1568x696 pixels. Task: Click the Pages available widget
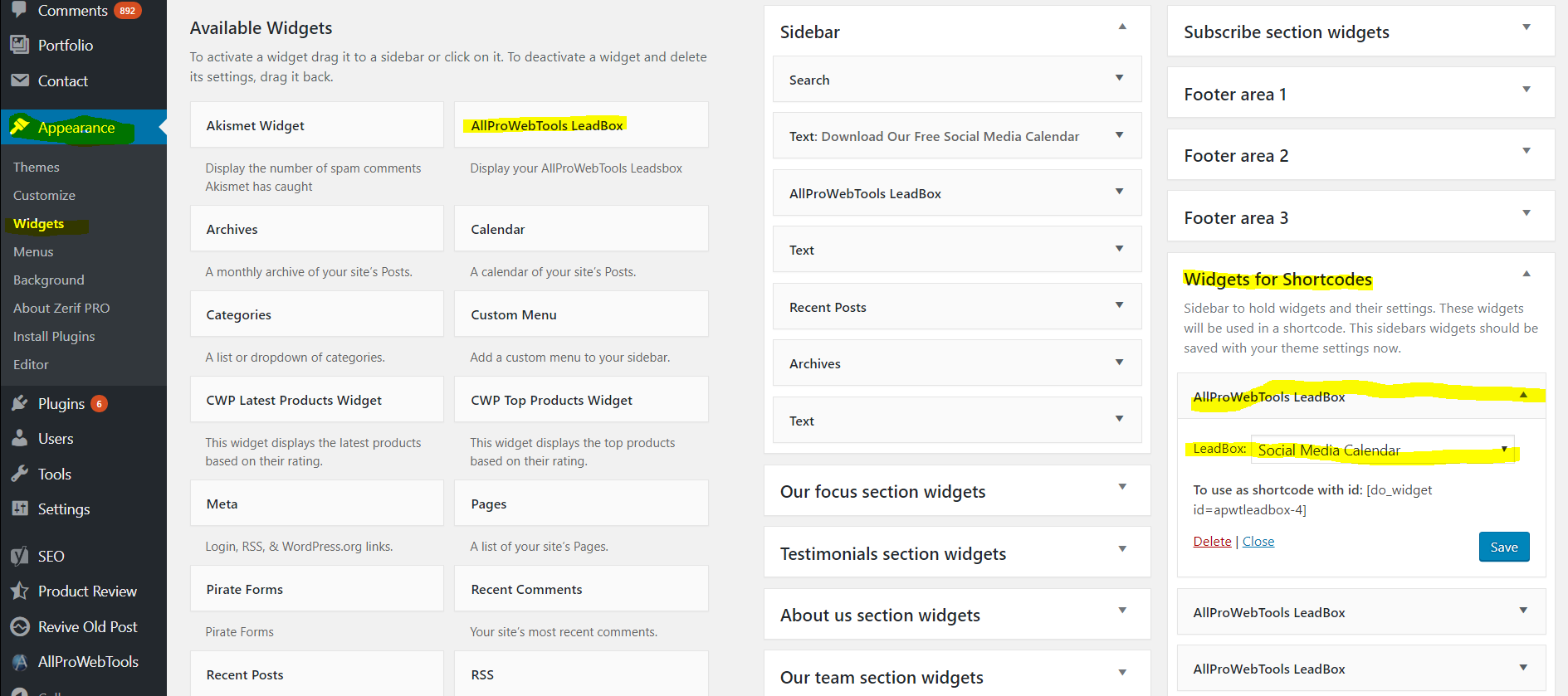click(x=581, y=504)
